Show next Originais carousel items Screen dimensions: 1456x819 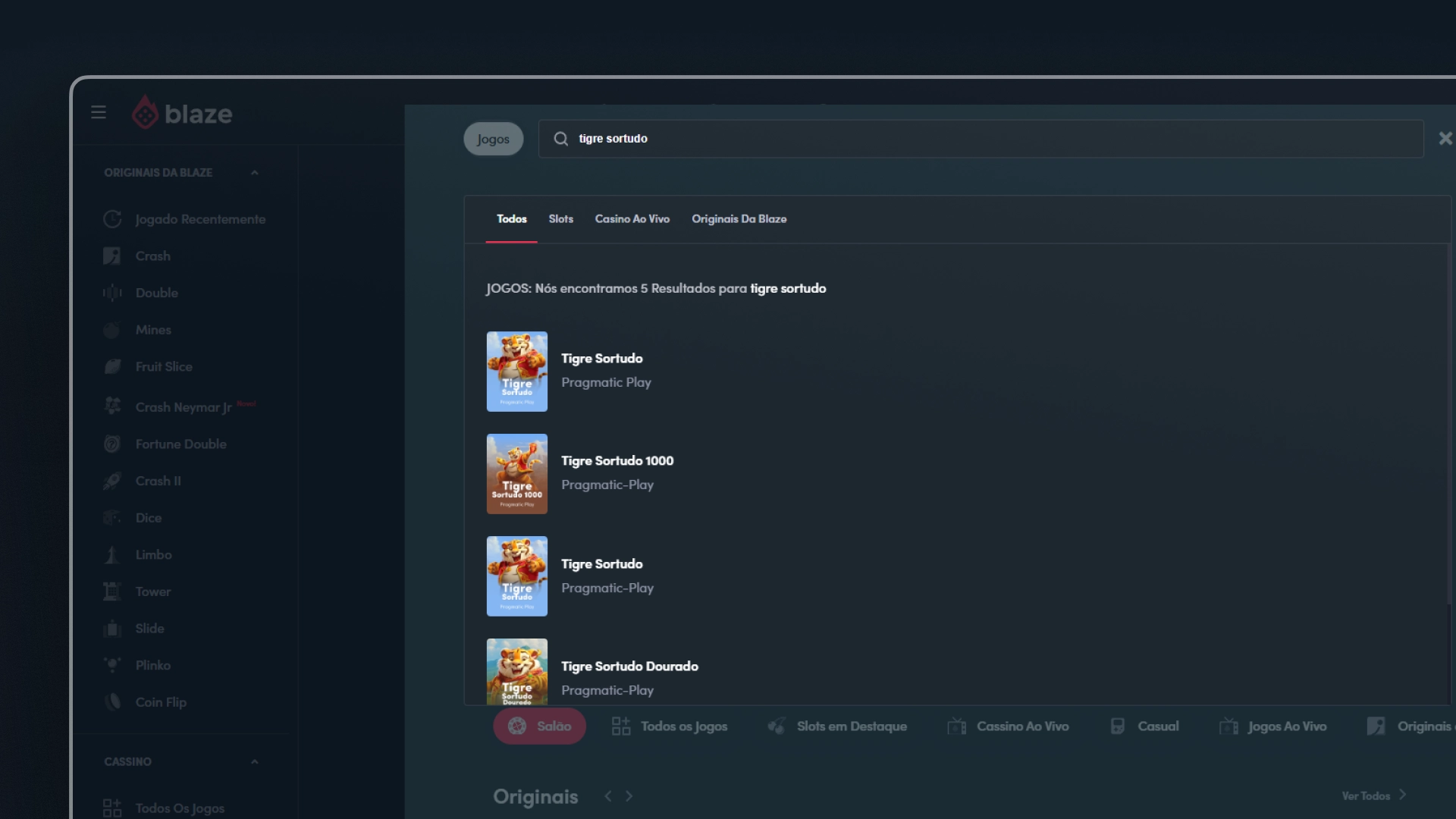click(629, 796)
